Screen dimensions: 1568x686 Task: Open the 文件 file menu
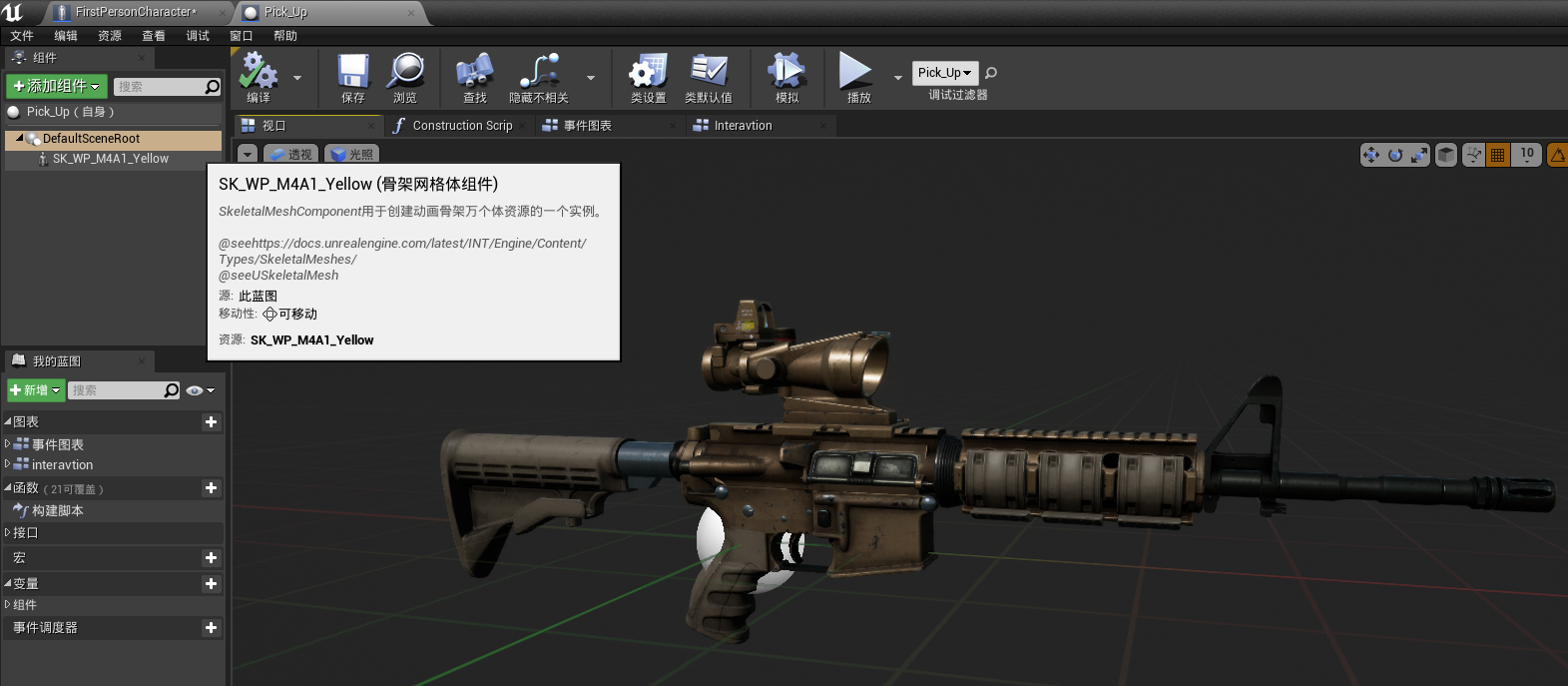pos(22,36)
